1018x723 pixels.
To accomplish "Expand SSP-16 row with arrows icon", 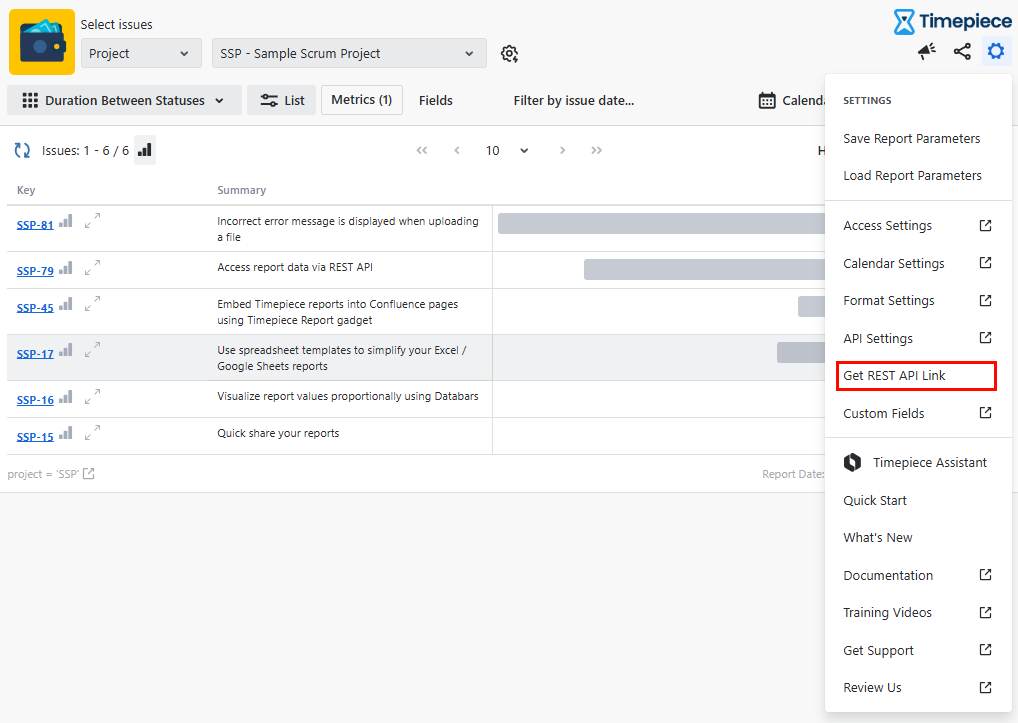I will point(92,396).
